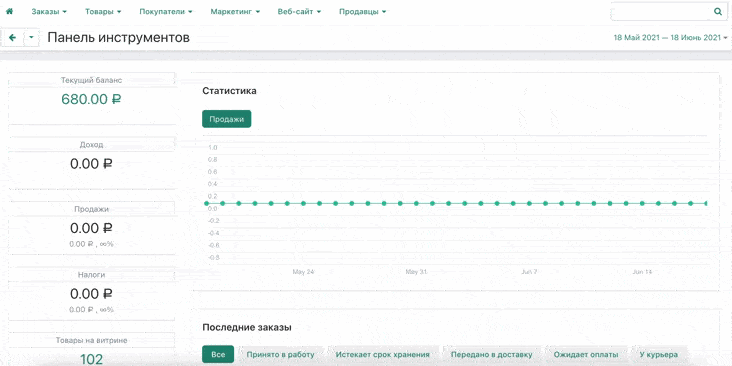Filter orders by Принято в работу
Image resolution: width=732 pixels, height=366 pixels.
281,354
